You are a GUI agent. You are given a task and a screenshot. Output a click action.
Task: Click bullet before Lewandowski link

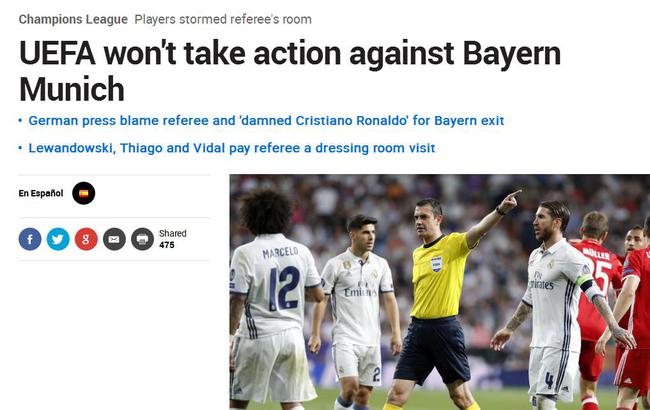(20, 148)
